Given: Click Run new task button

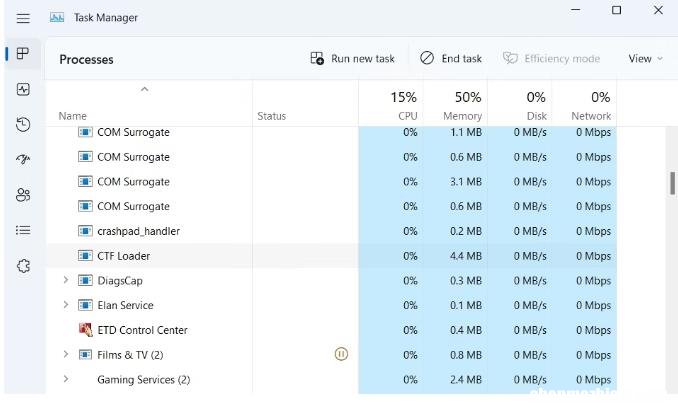Looking at the screenshot, I should (x=352, y=58).
